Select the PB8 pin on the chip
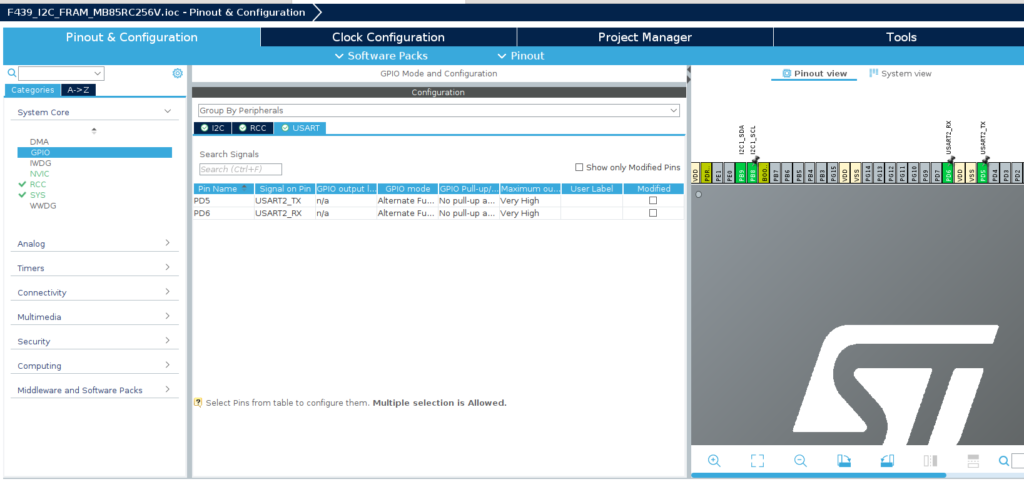The image size is (1024, 484). [753, 173]
